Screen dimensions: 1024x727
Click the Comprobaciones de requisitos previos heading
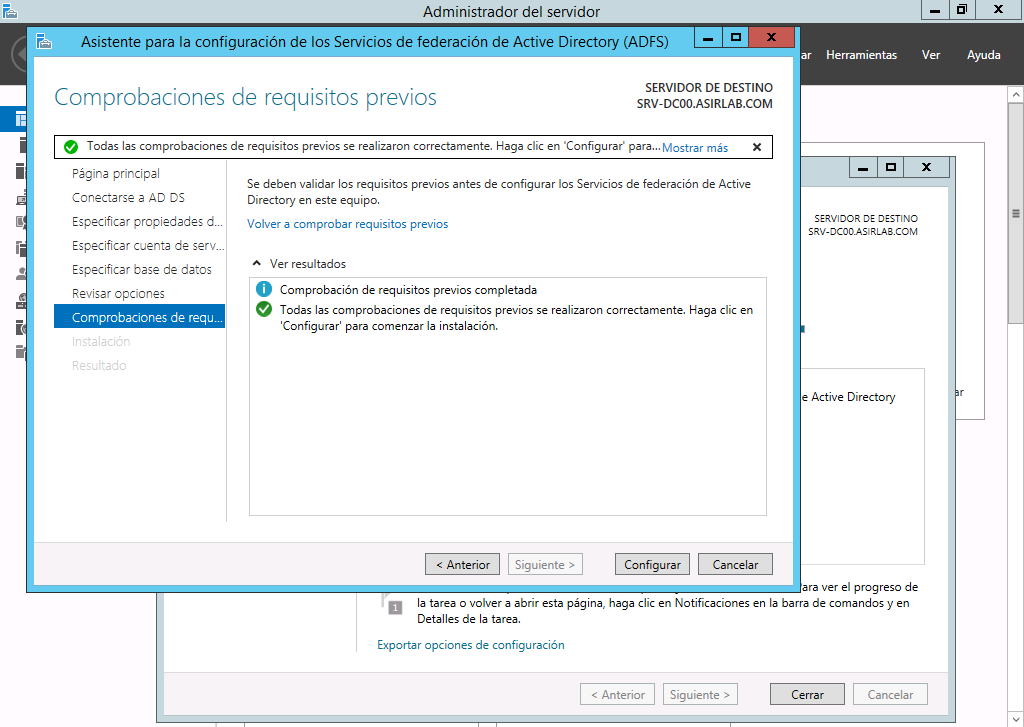point(246,97)
